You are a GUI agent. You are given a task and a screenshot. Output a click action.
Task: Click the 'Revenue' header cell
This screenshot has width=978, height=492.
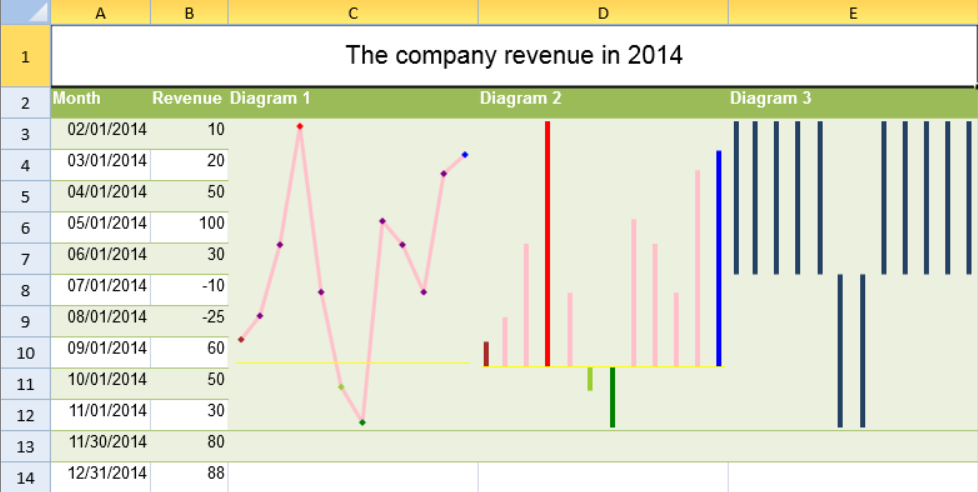(x=189, y=99)
